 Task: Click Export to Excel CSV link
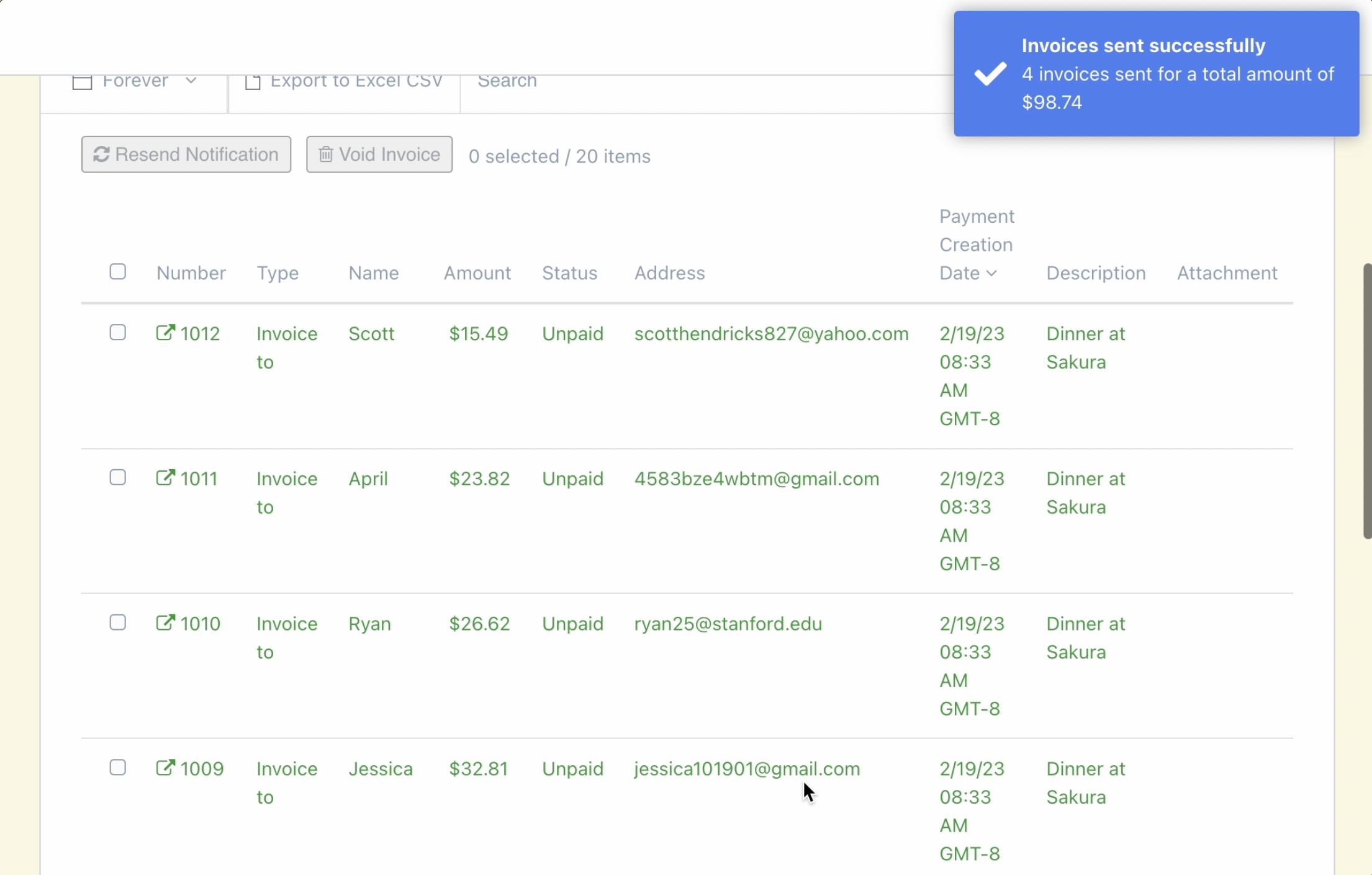tap(356, 81)
